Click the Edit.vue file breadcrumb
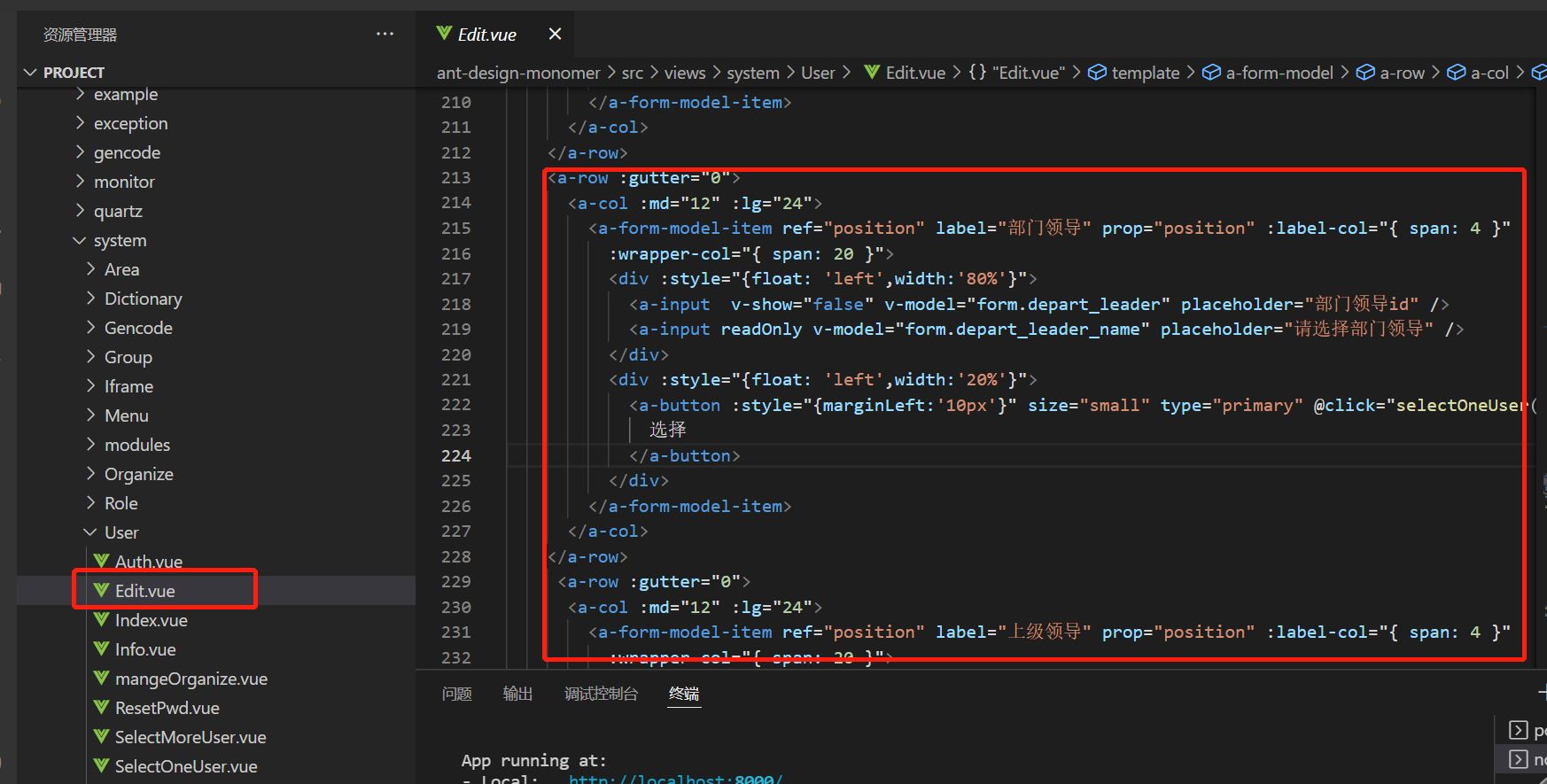 915,73
